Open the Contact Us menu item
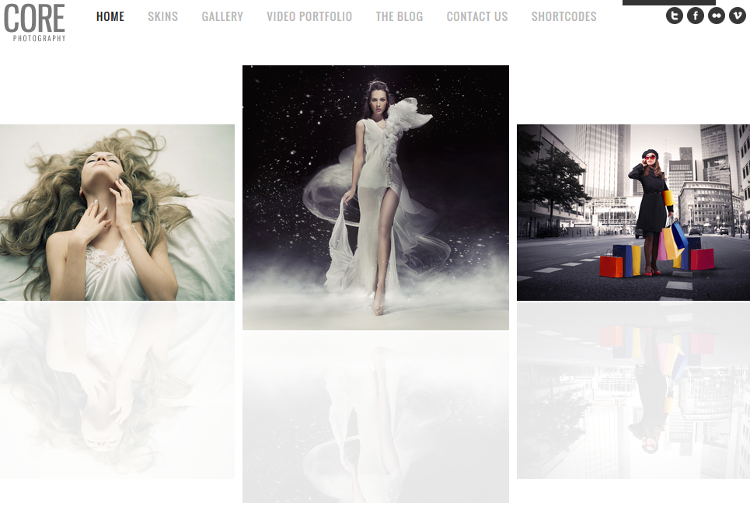 (x=477, y=17)
